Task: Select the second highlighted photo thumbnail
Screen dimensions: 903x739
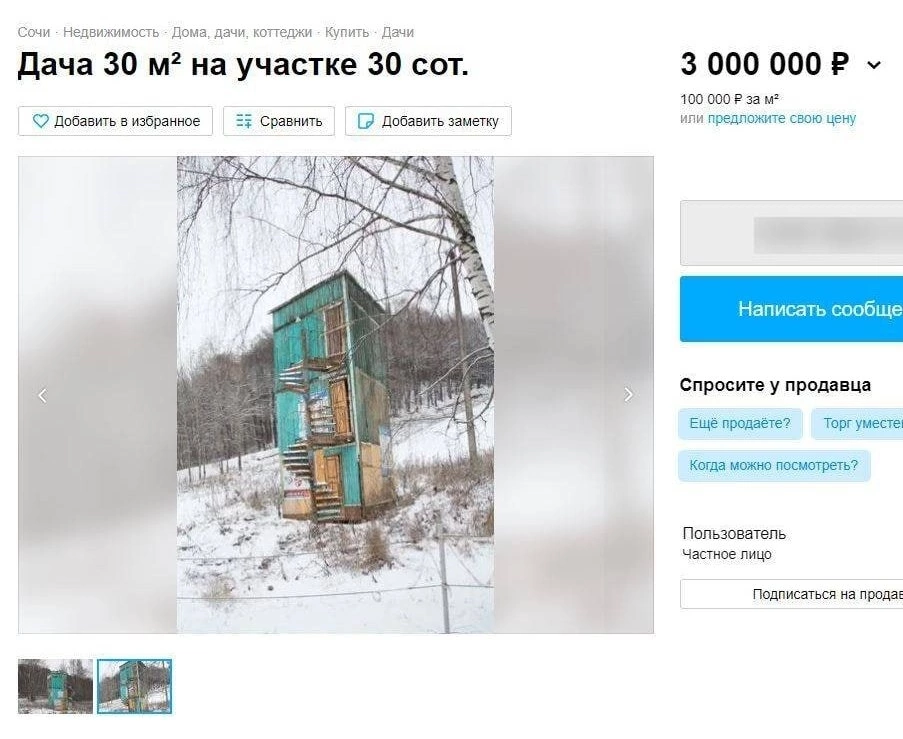Action: (x=135, y=687)
